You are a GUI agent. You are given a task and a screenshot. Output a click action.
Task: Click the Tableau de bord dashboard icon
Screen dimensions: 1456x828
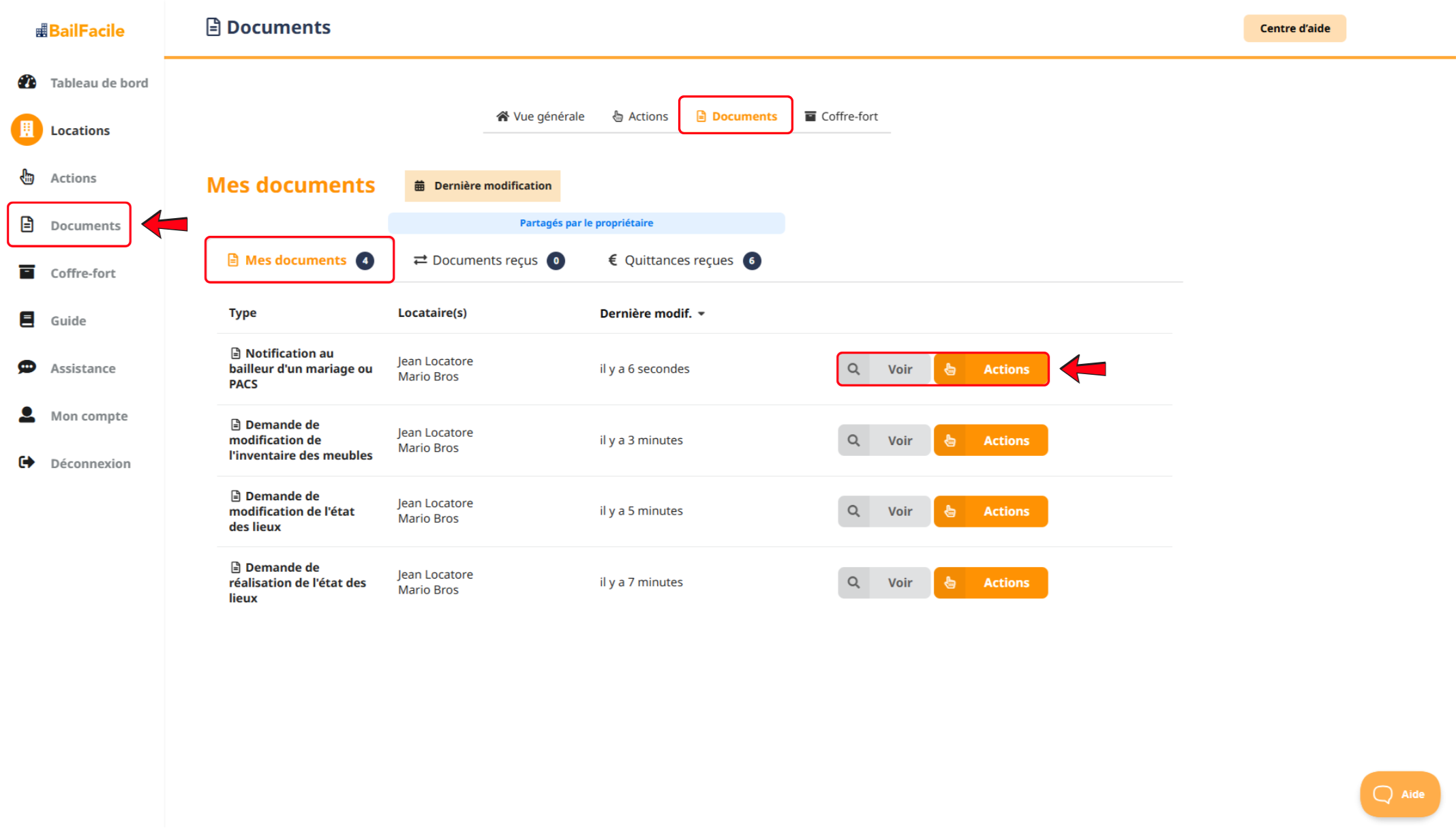coord(27,82)
